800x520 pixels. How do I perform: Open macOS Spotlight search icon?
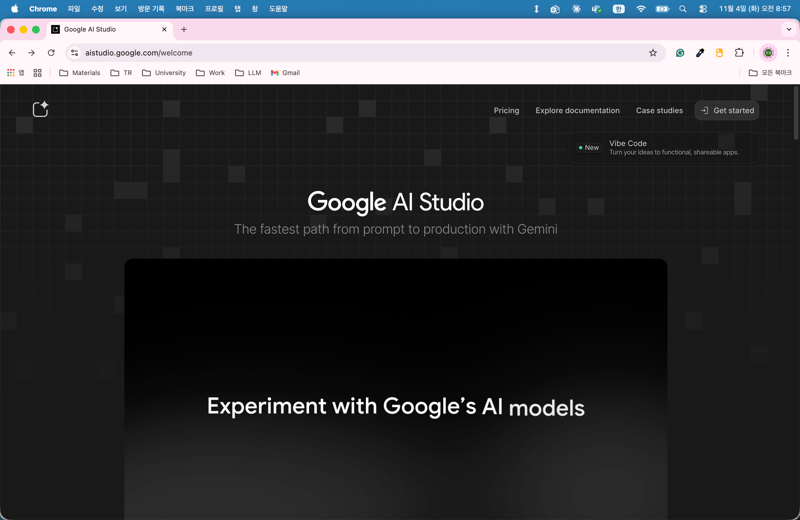click(683, 9)
